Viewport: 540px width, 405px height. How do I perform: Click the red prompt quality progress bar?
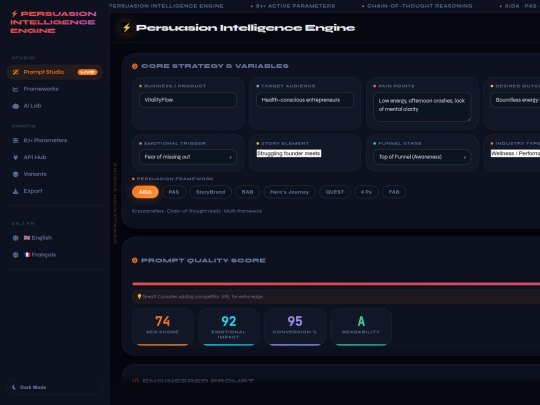tap(336, 284)
